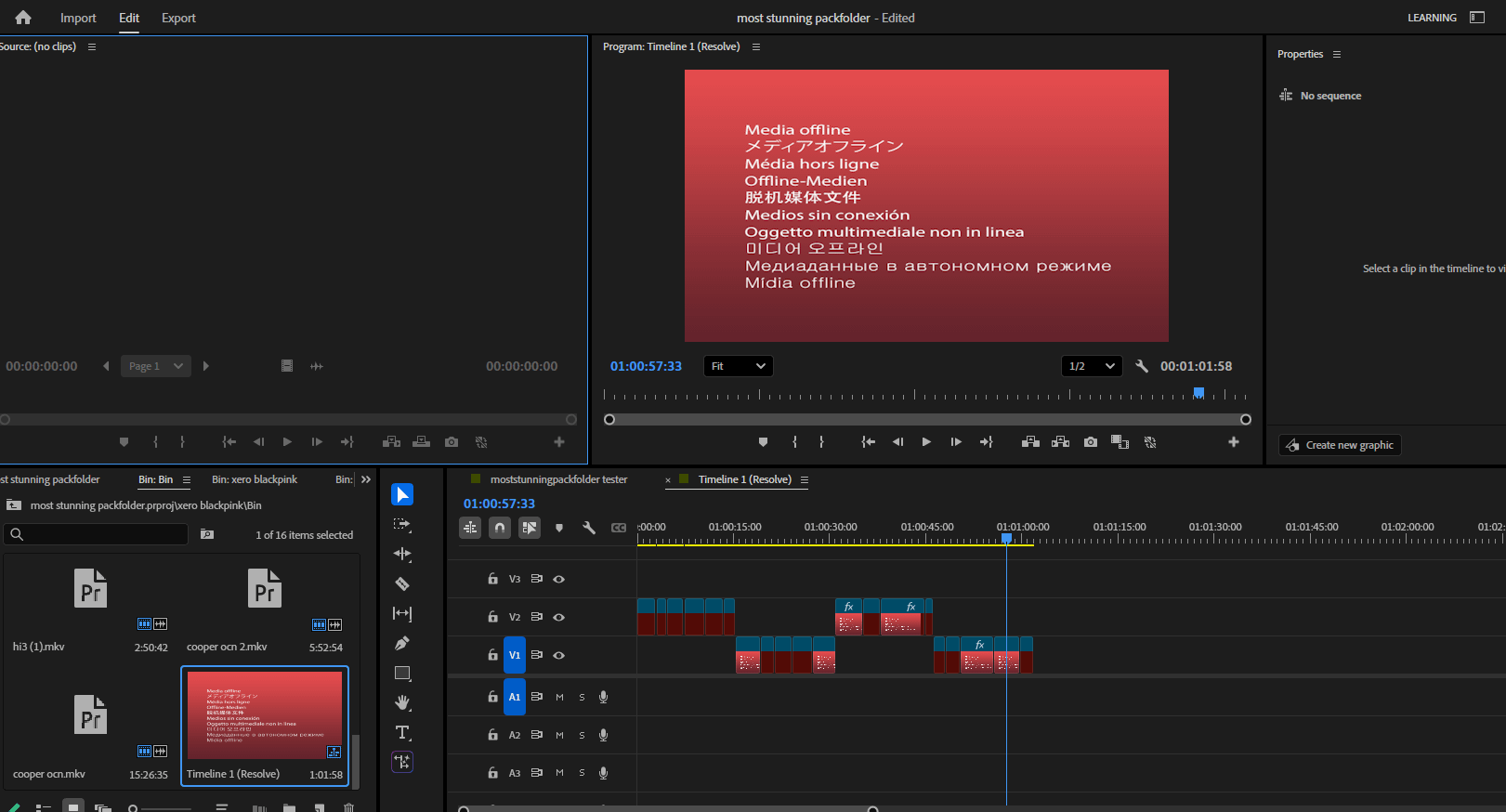
Task: Mute audio track A1
Action: (x=559, y=697)
